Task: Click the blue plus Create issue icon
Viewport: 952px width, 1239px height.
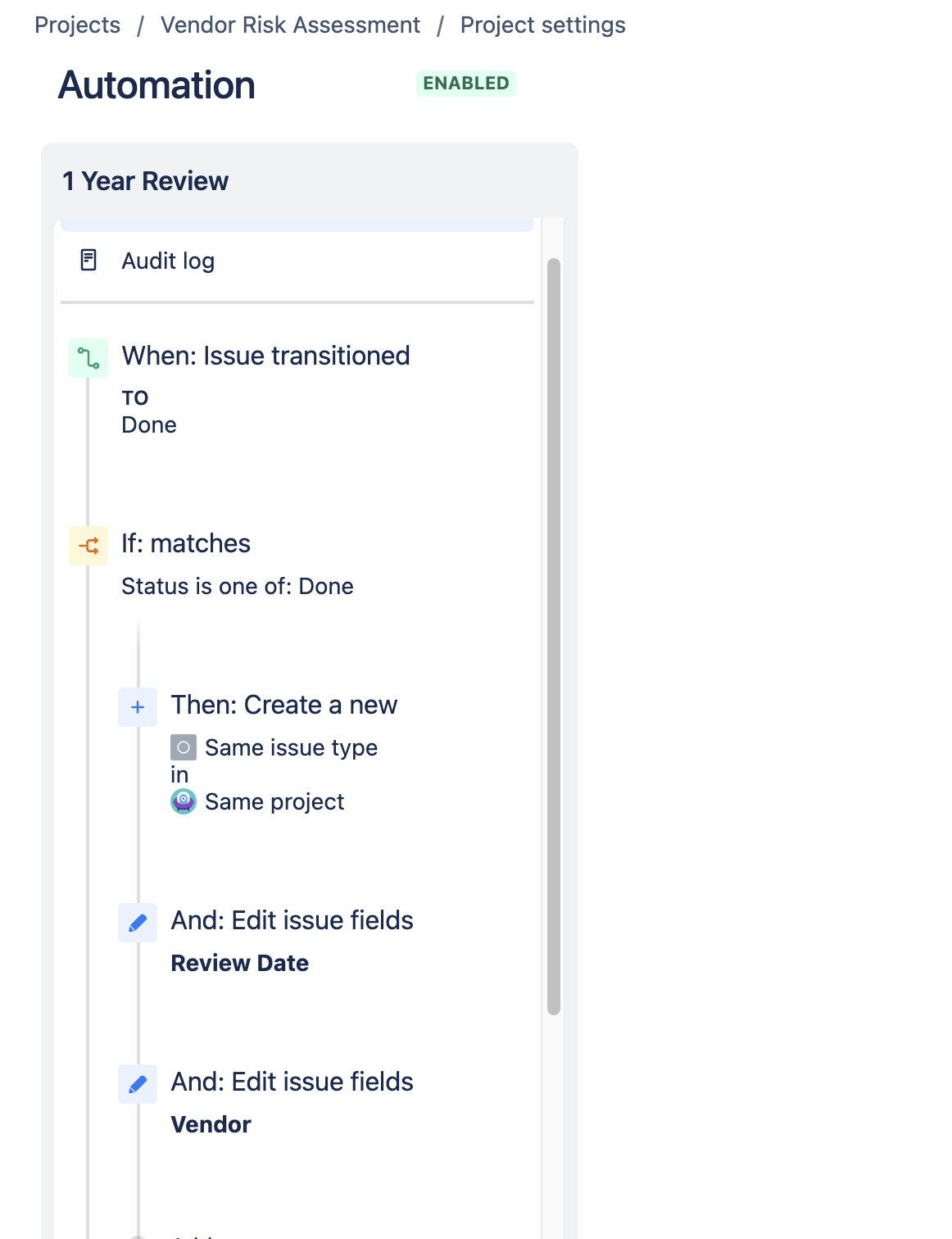Action: click(138, 707)
